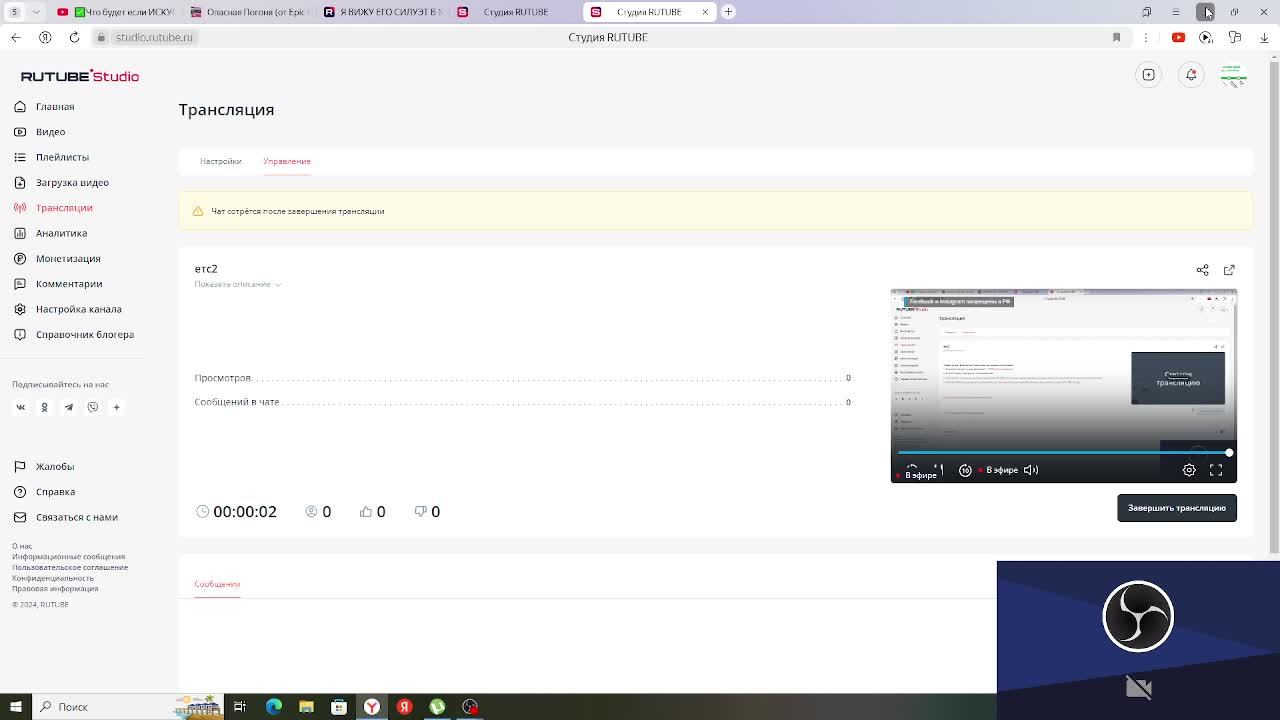Open the YouTube extension icon
Screen dimensions: 1280x720
[x=1178, y=37]
